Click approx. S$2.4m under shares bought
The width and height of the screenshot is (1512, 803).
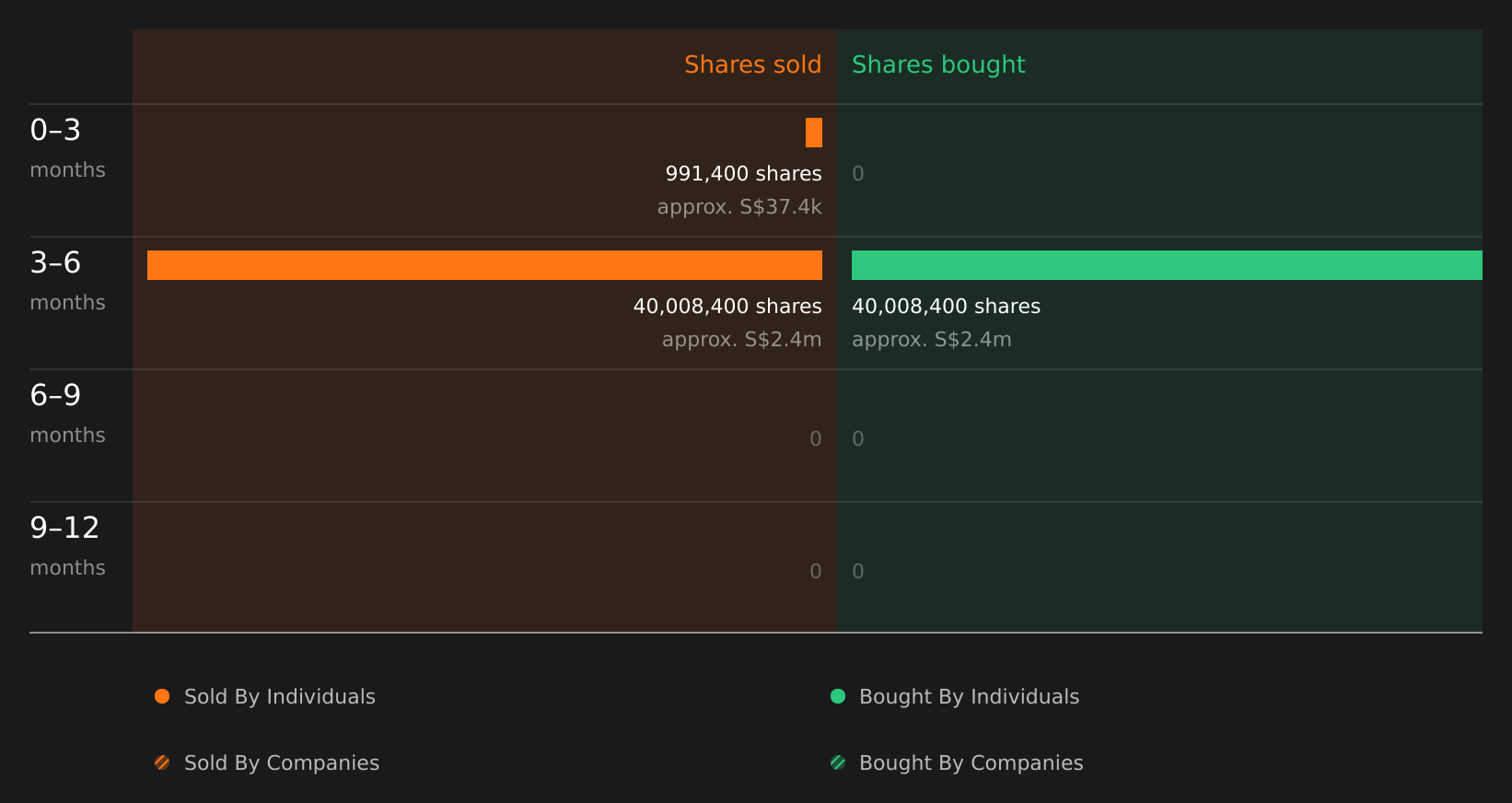[x=932, y=340]
